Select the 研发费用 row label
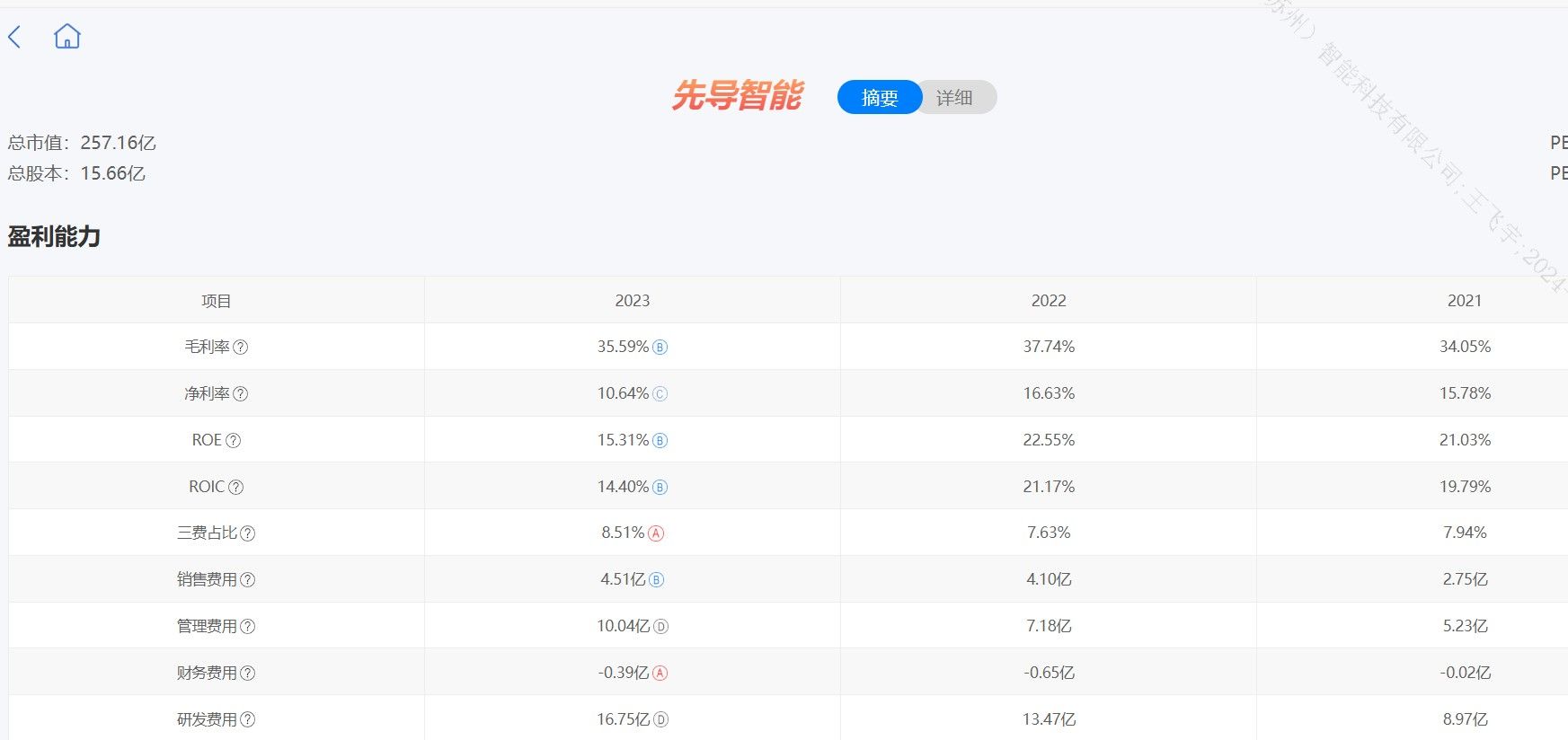 (x=208, y=719)
